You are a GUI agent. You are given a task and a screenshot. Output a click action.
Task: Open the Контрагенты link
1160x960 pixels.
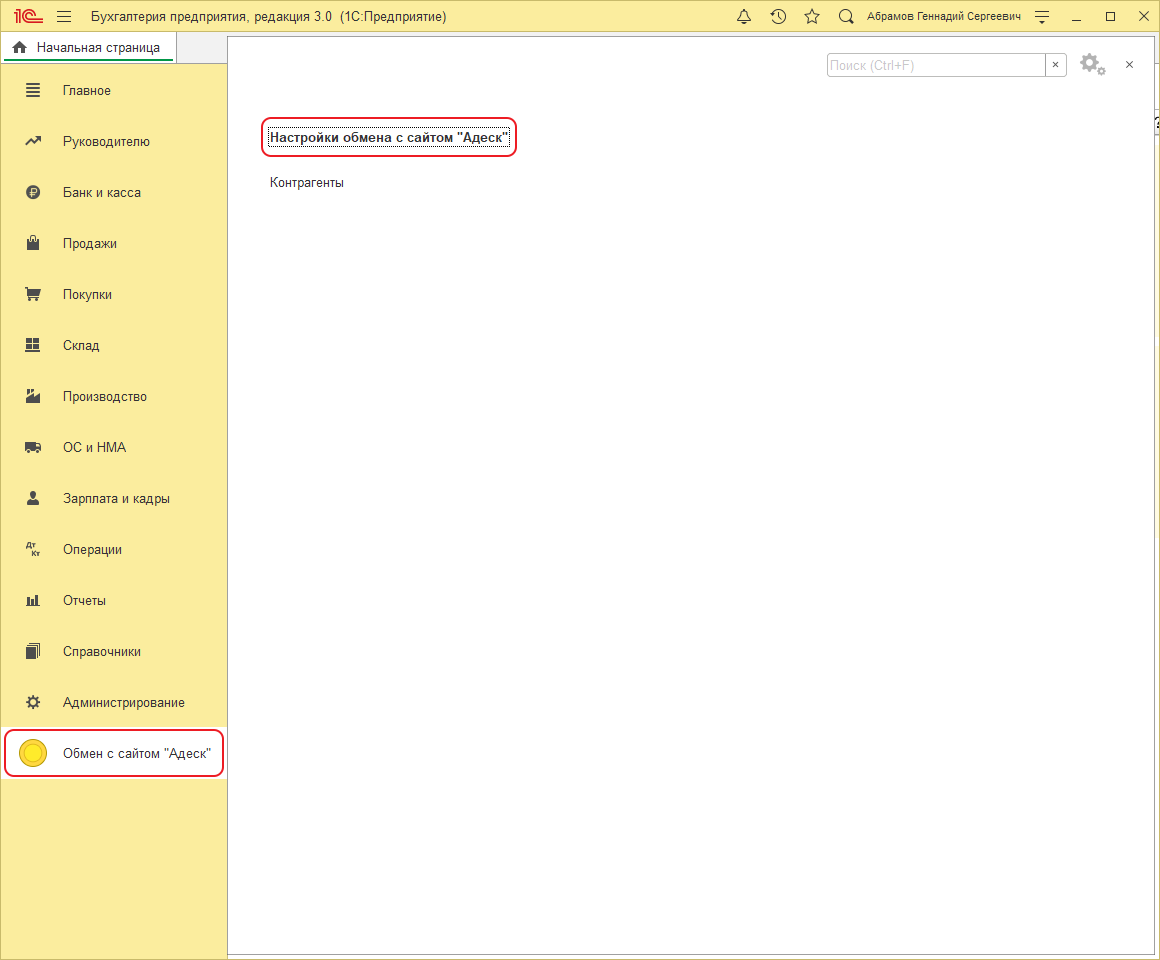pos(306,182)
